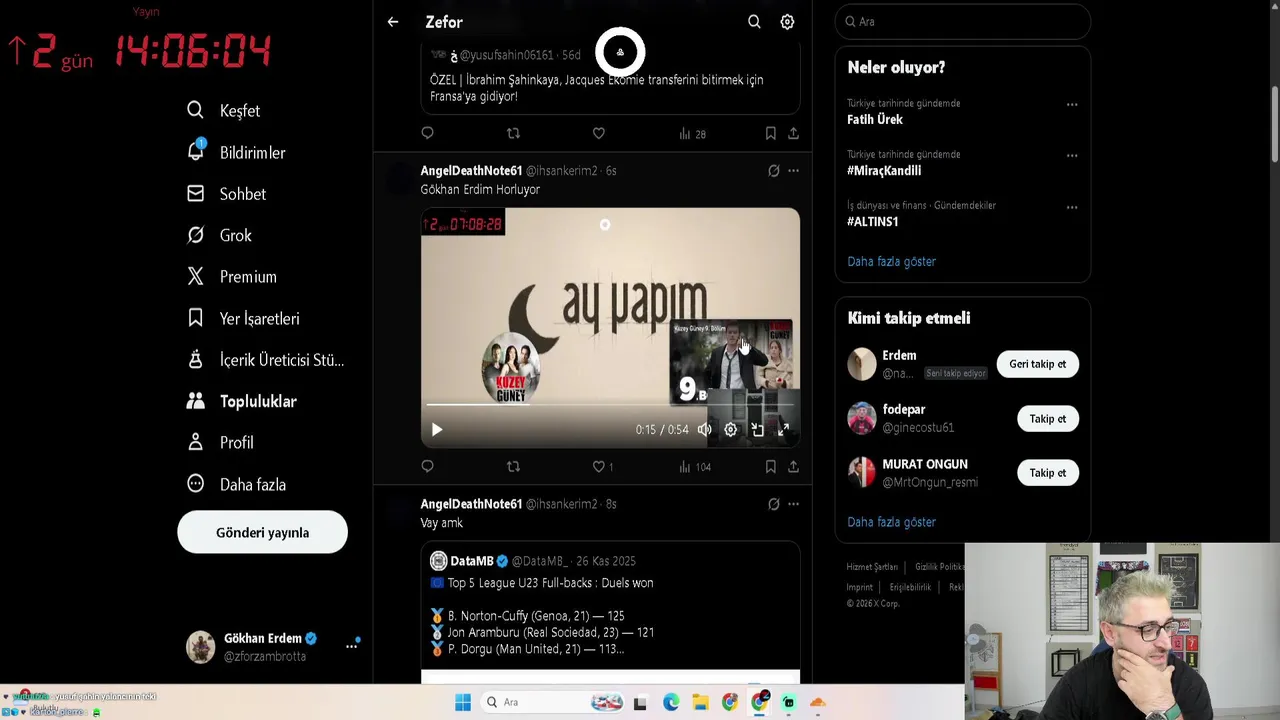Open #MiraçKandili trending topic
The width and height of the screenshot is (1280, 720).
coord(884,170)
